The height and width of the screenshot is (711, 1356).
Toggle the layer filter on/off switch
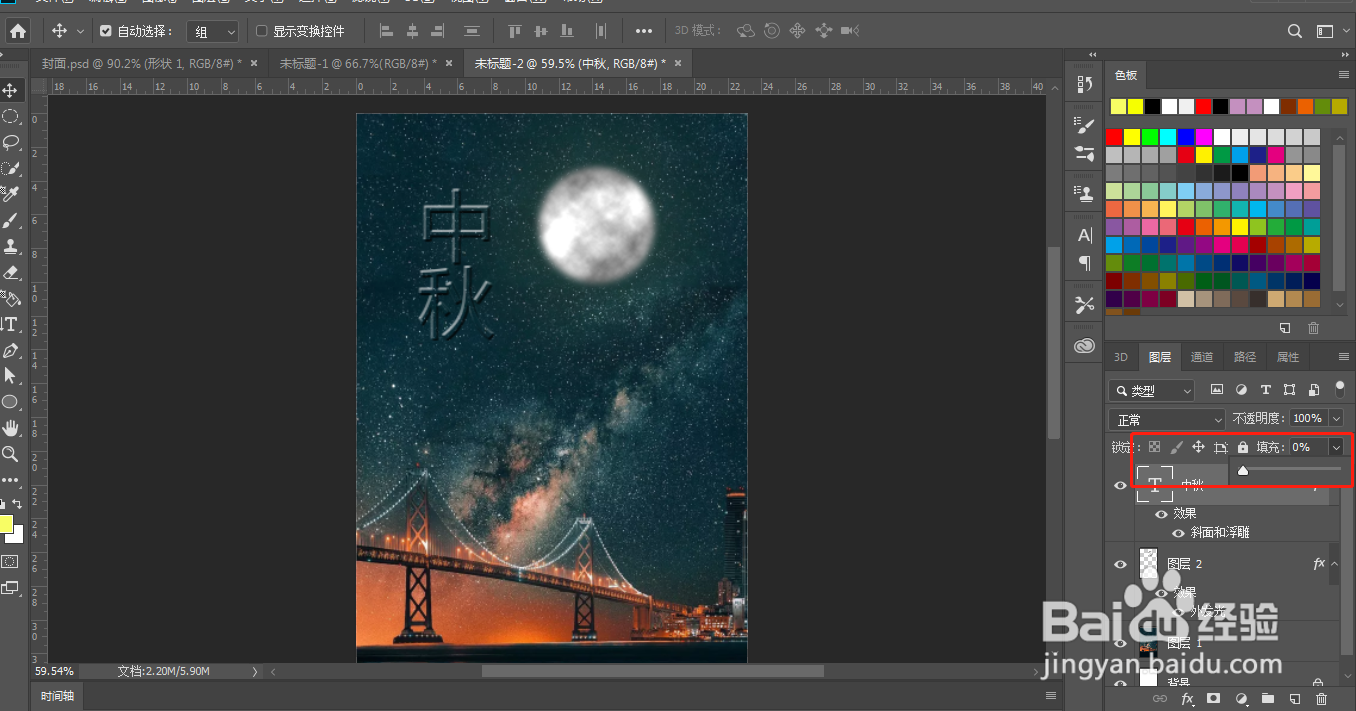[x=1340, y=389]
